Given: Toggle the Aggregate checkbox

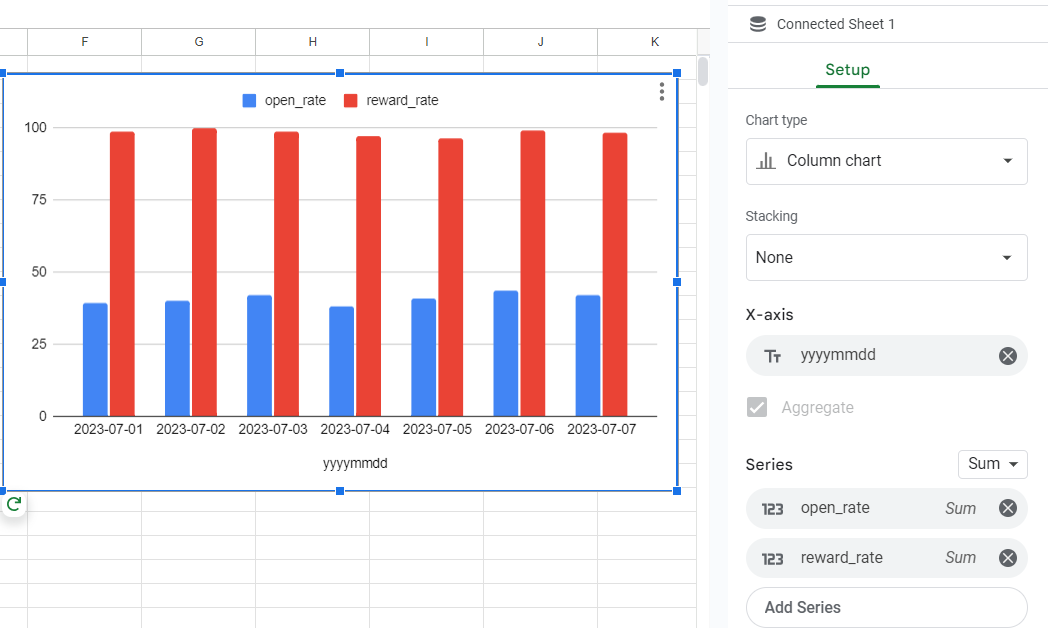Looking at the screenshot, I should (757, 407).
